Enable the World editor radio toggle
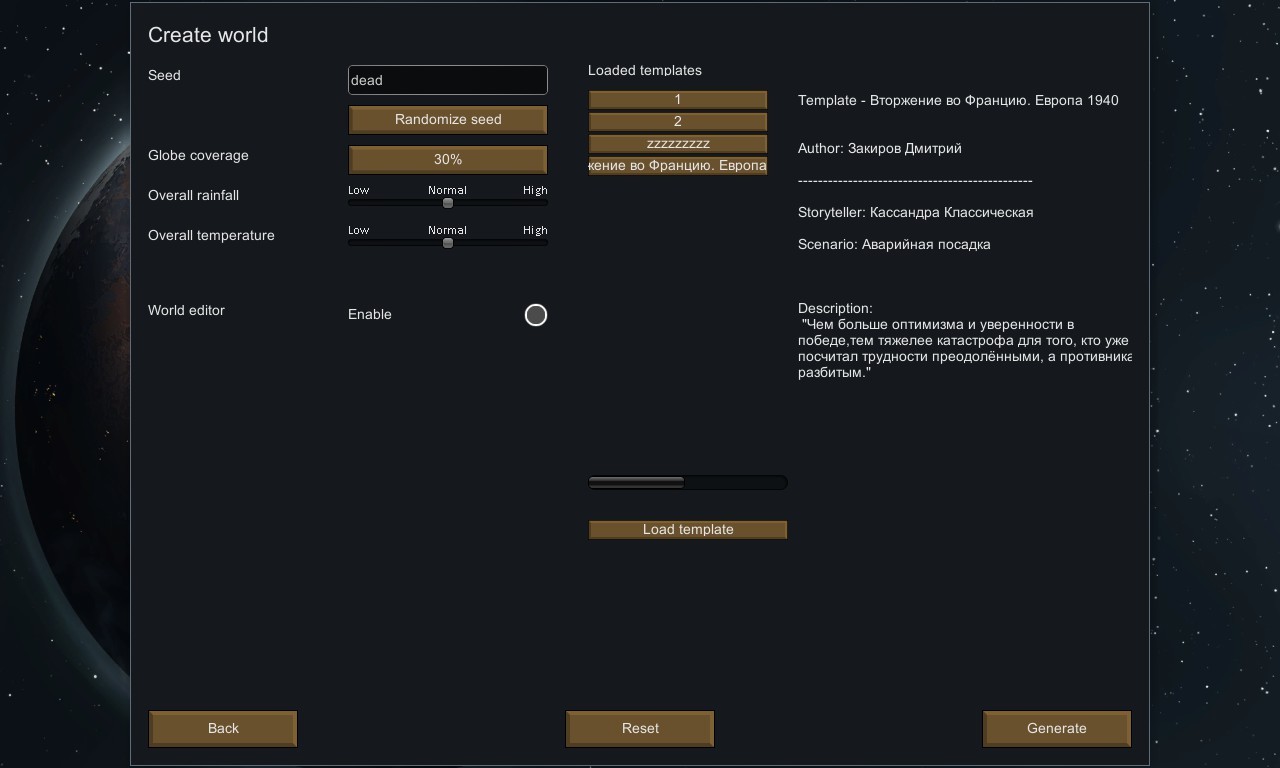The width and height of the screenshot is (1280, 768). [536, 315]
